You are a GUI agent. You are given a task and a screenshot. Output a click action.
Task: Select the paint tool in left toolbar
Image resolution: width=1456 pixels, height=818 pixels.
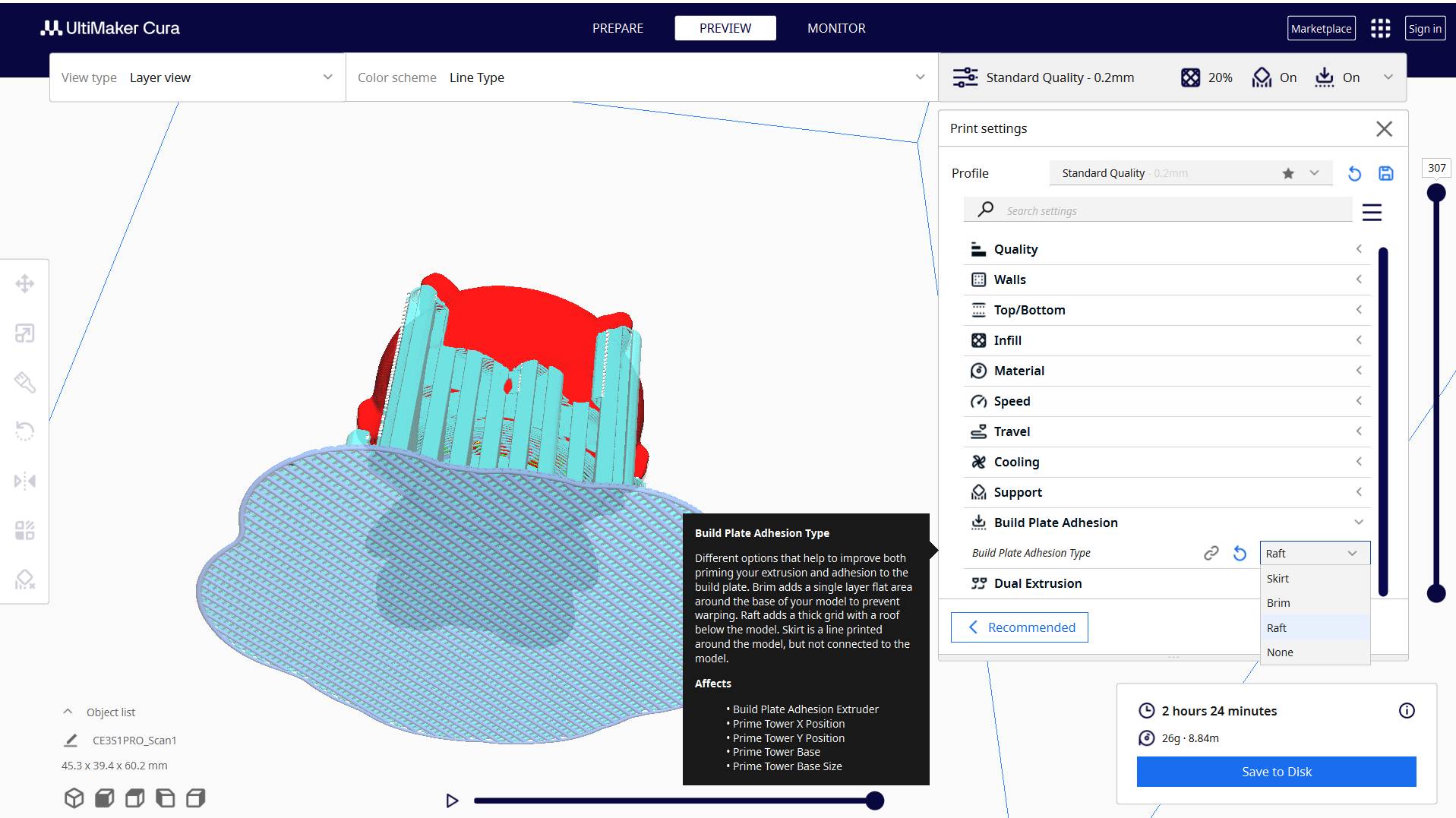(25, 382)
